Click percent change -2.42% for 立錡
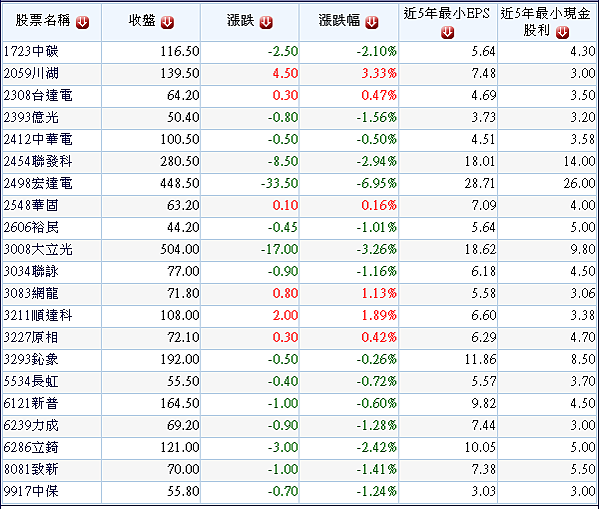 pos(377,447)
